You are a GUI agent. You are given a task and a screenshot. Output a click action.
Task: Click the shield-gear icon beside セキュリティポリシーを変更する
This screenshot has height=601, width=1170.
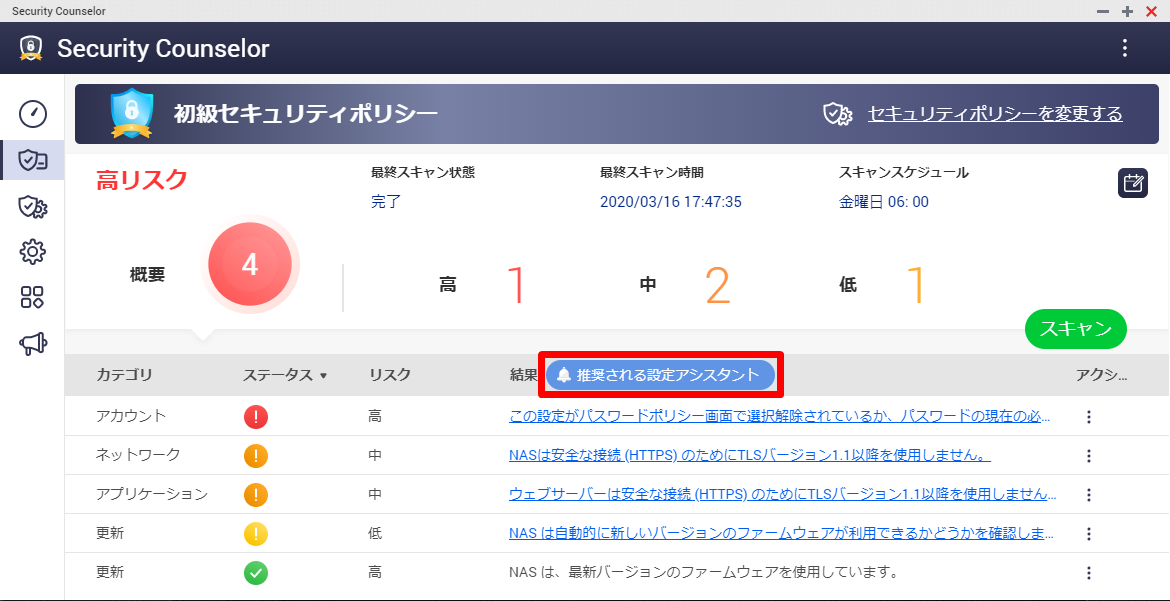(x=838, y=114)
